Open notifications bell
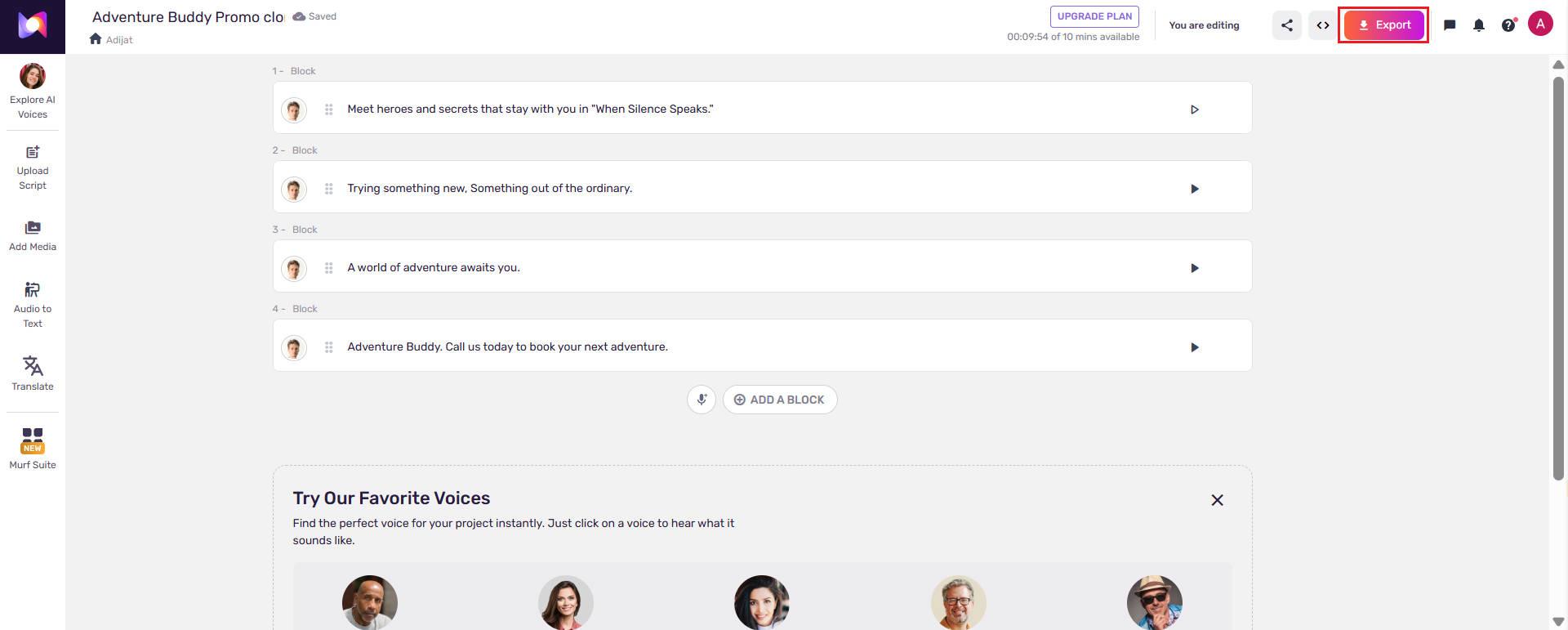Viewport: 1568px width, 630px height. [x=1479, y=25]
